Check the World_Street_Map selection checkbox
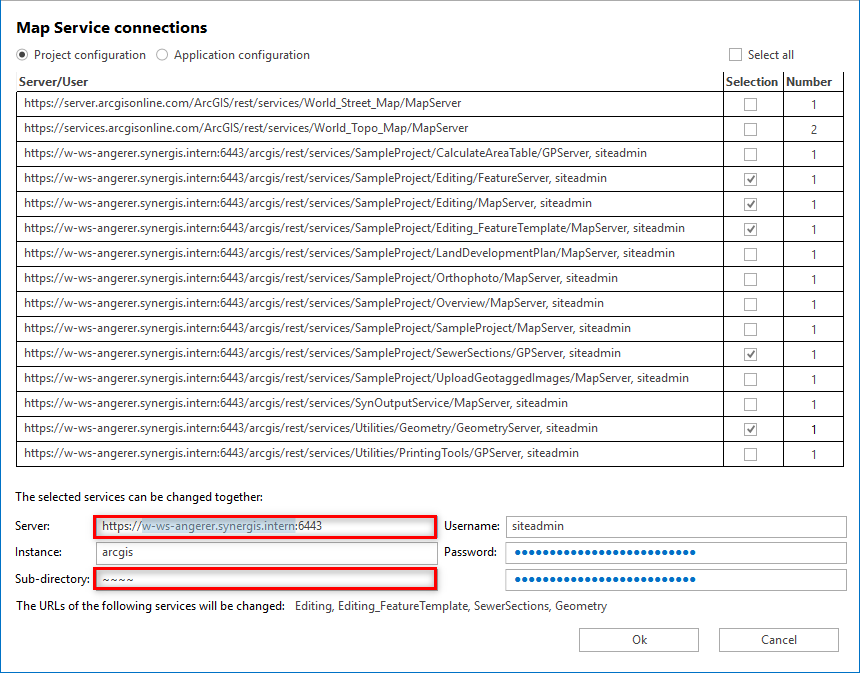Image resolution: width=860 pixels, height=673 pixels. pos(752,103)
